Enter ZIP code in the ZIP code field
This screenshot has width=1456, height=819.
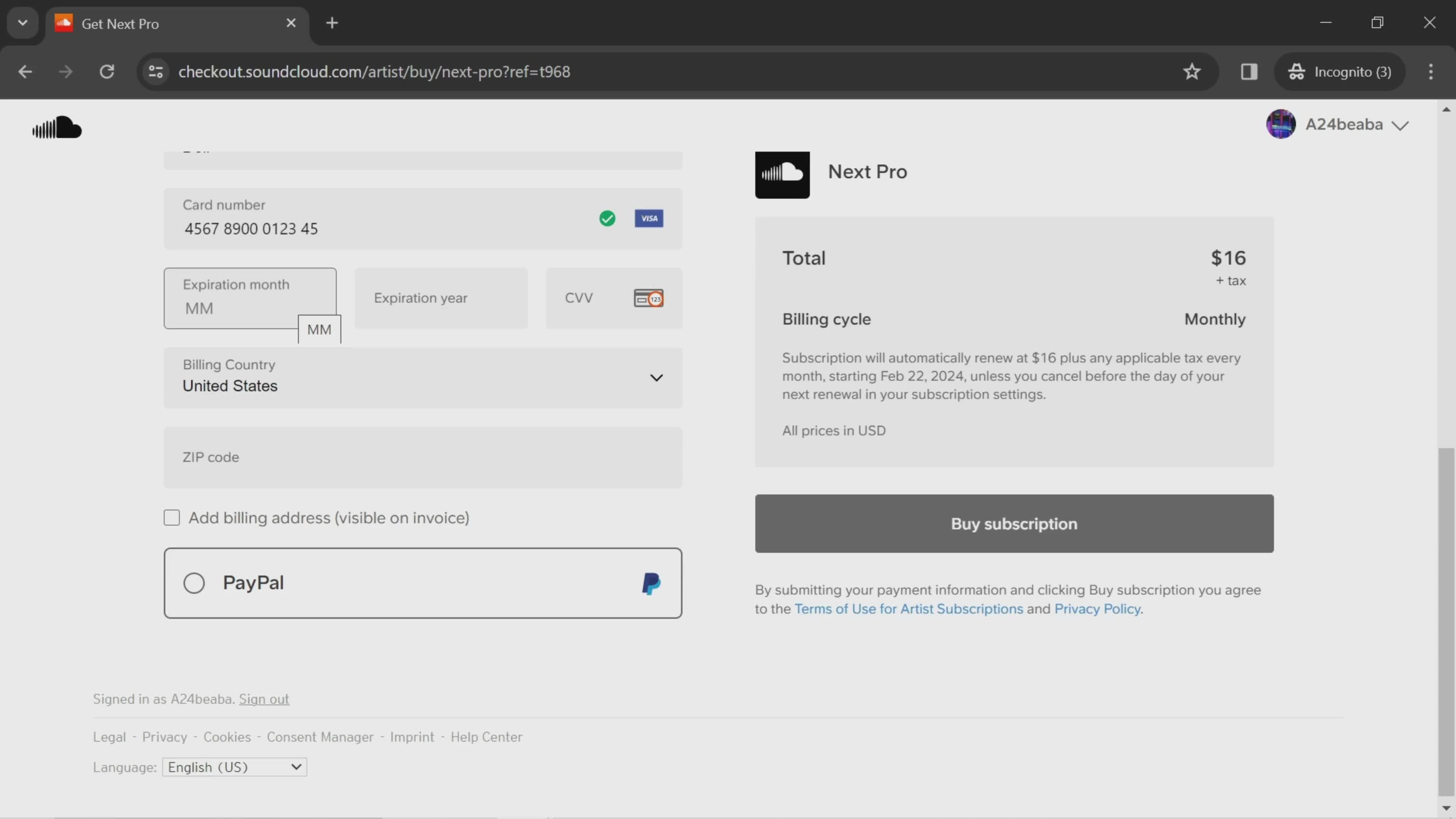tap(422, 456)
